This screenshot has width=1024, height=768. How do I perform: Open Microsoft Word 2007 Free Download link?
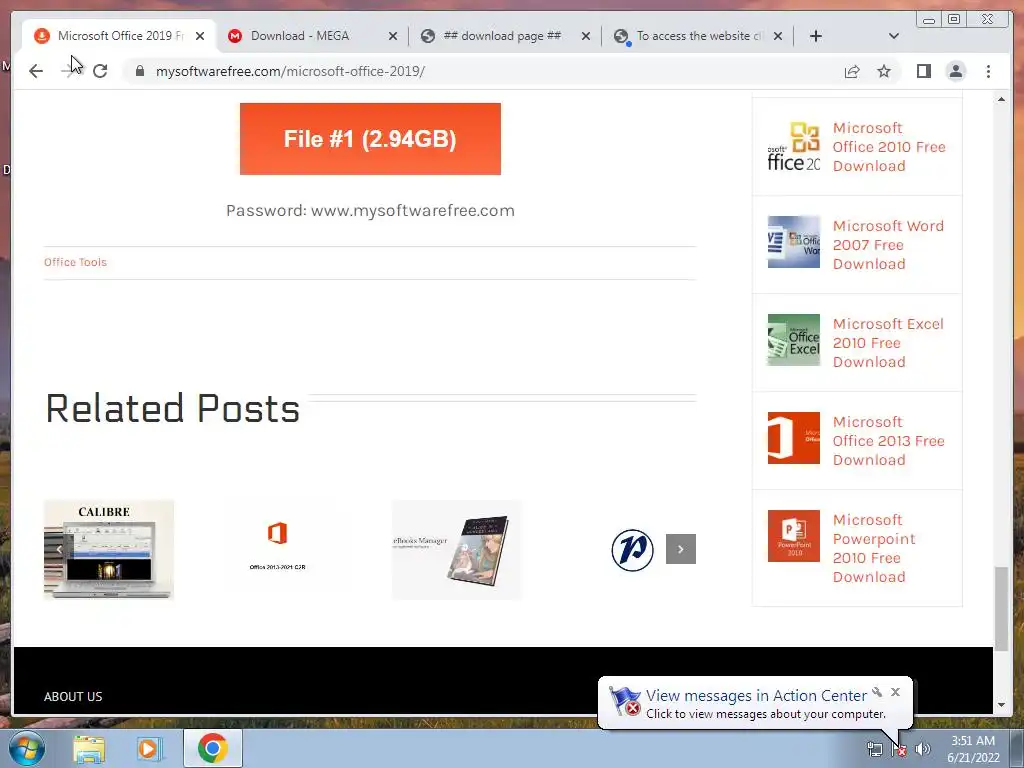[x=888, y=245]
